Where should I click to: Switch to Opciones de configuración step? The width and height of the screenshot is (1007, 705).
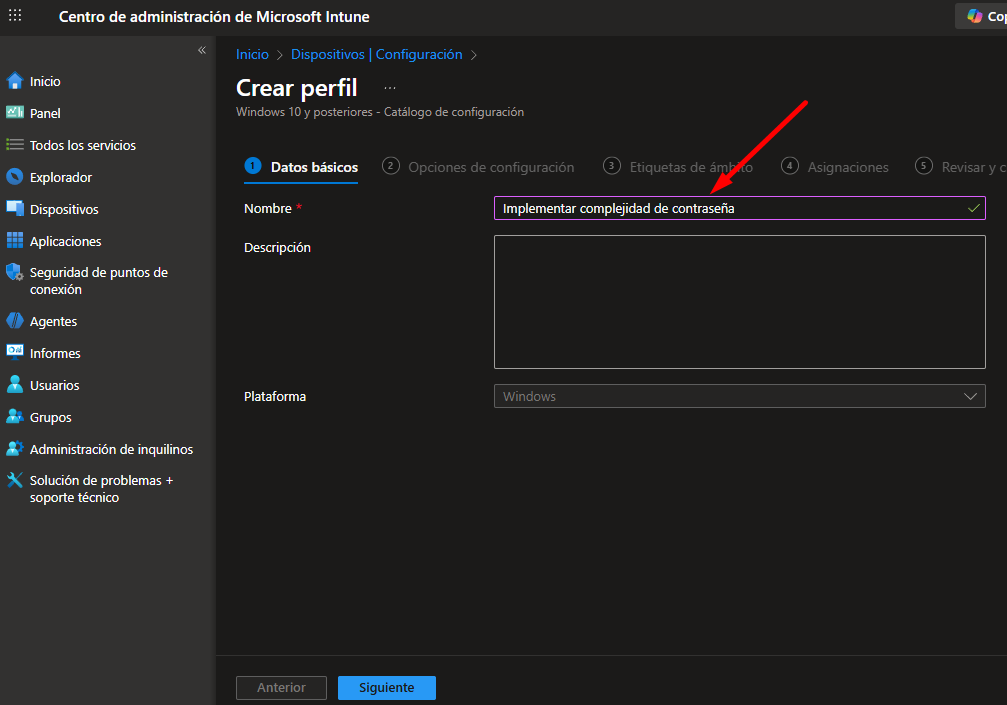point(490,167)
